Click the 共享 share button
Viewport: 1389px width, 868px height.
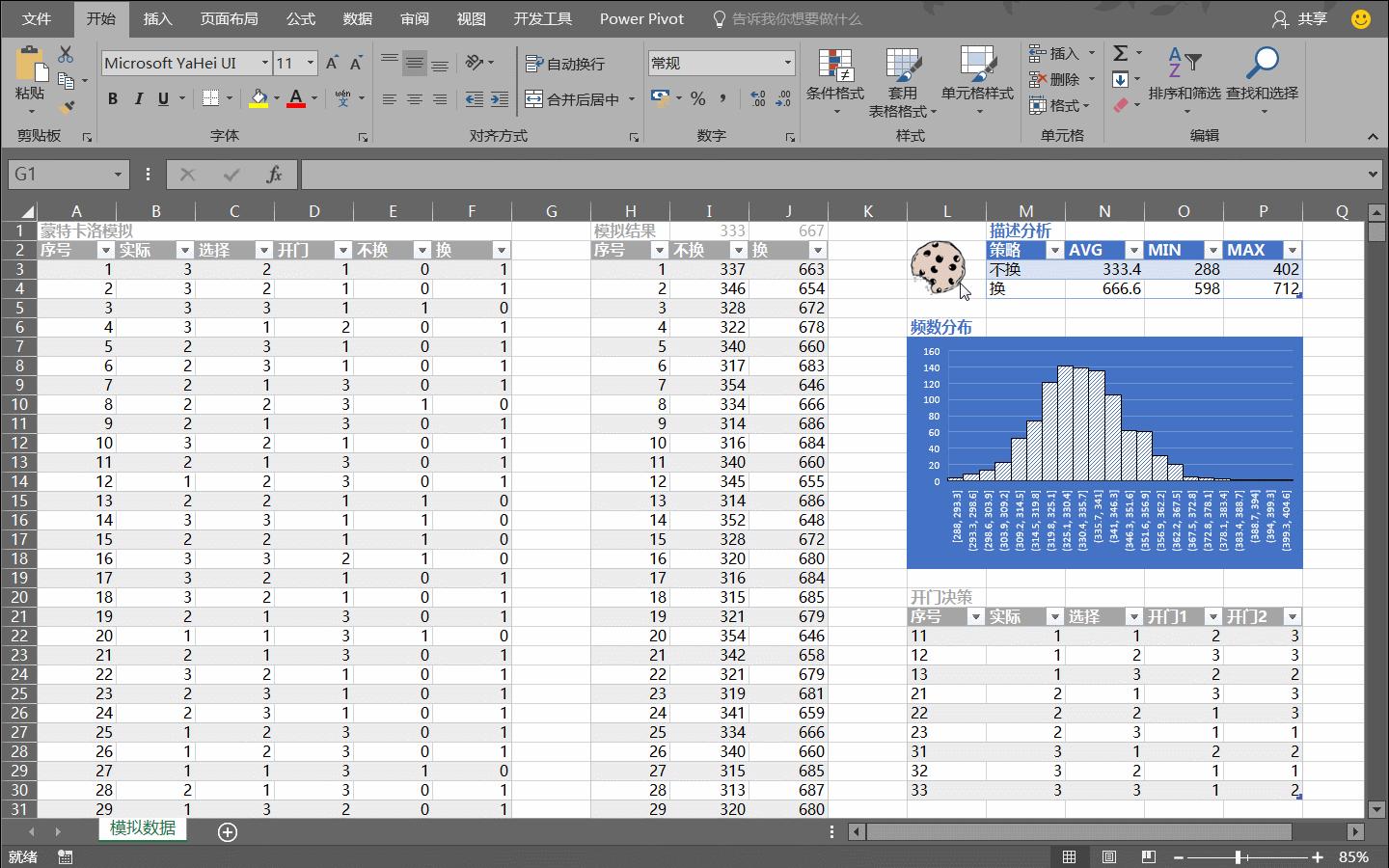pos(1300,19)
